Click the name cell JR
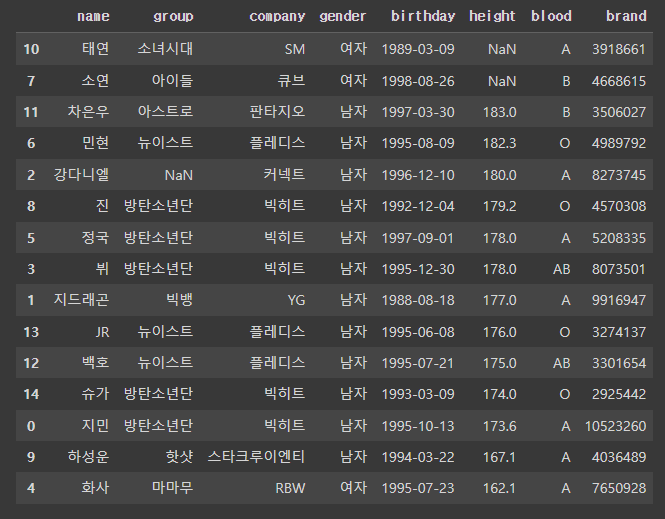The height and width of the screenshot is (519, 665). tap(102, 332)
